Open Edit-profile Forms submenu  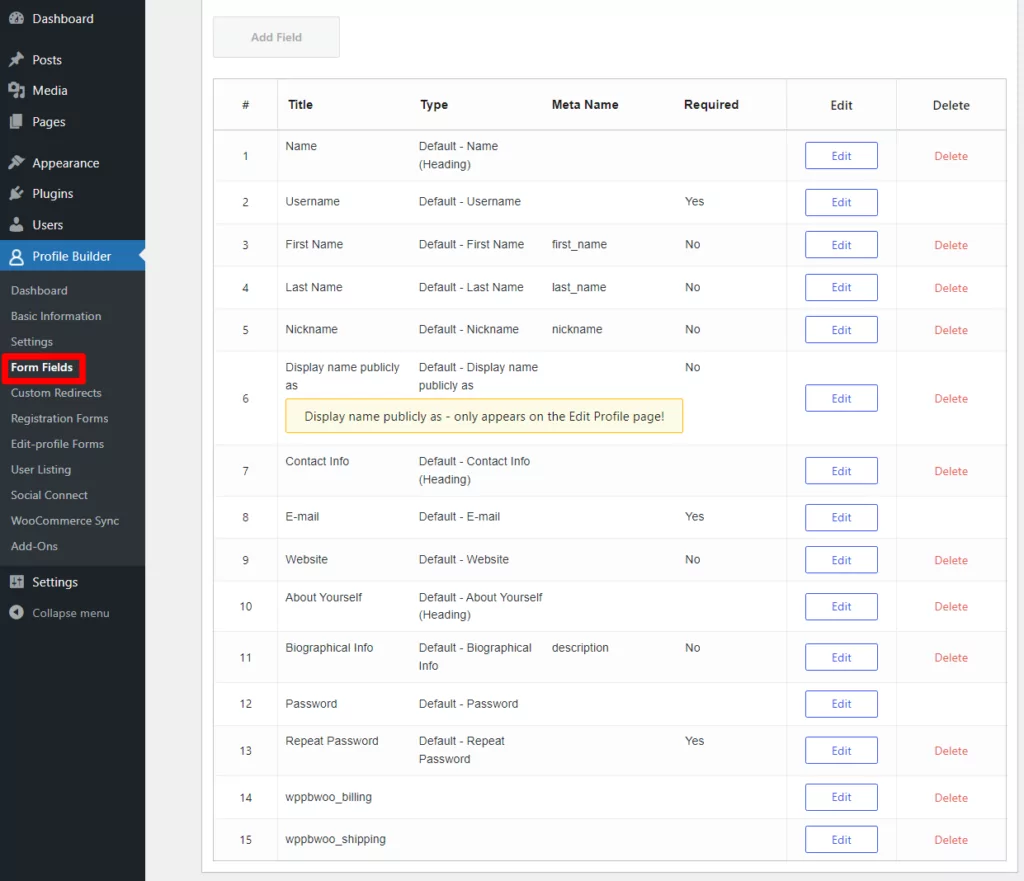(x=57, y=443)
